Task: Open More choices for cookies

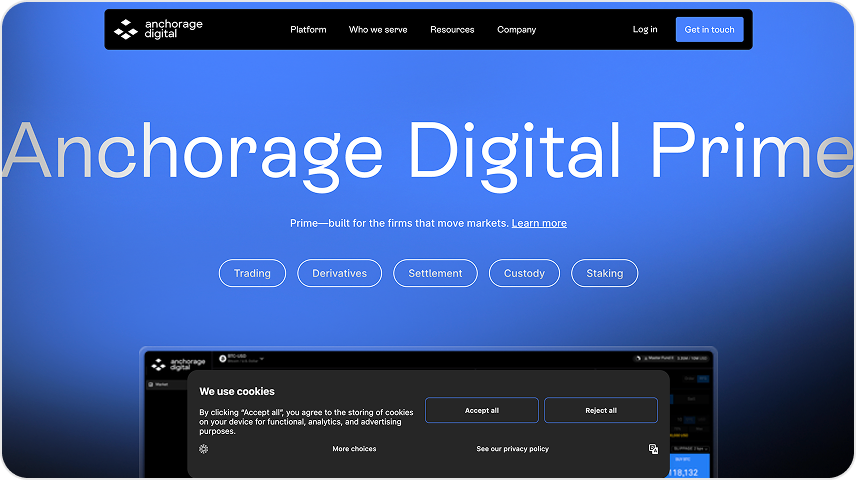Action: click(354, 449)
